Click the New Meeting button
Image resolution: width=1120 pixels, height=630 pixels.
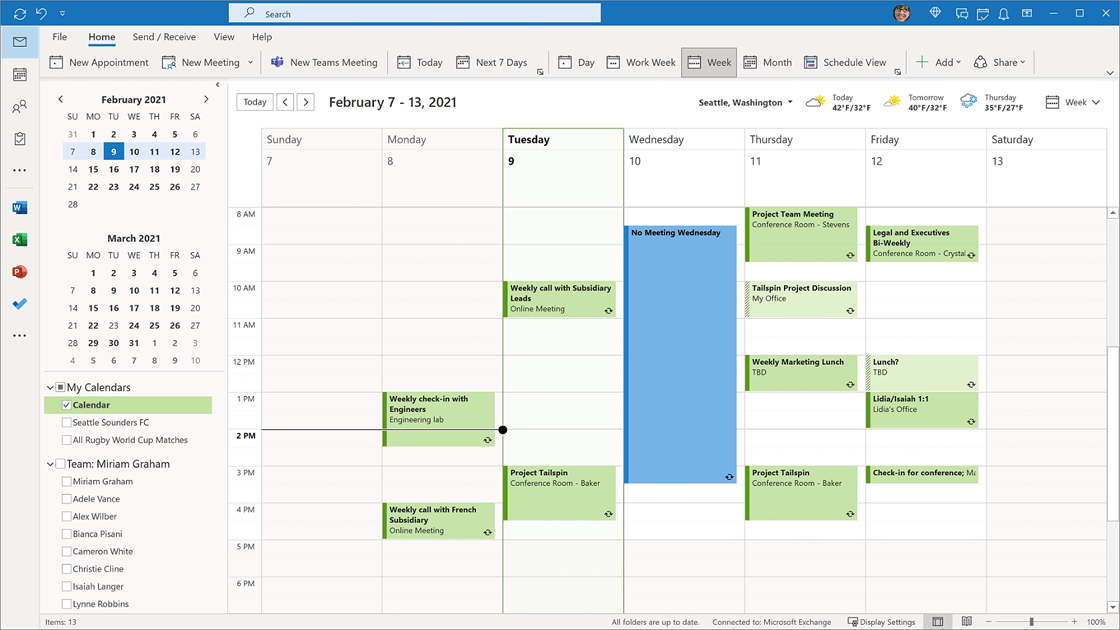[201, 62]
